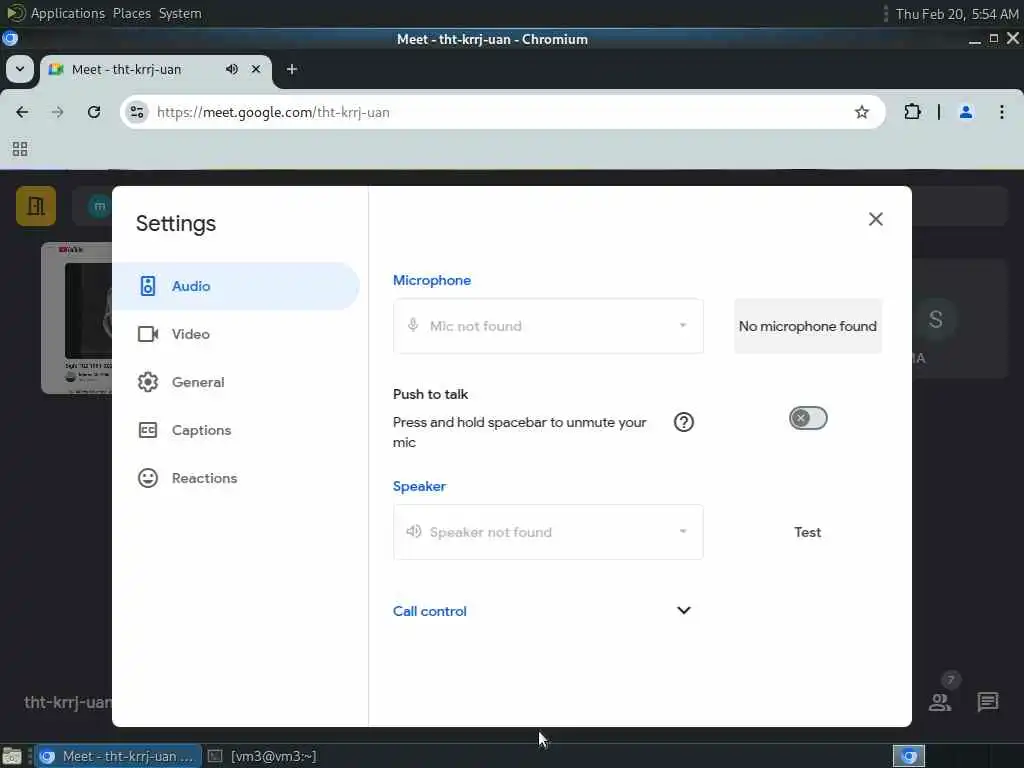Click the meet.google.com address bar
The image size is (1024, 768).
tap(503, 112)
